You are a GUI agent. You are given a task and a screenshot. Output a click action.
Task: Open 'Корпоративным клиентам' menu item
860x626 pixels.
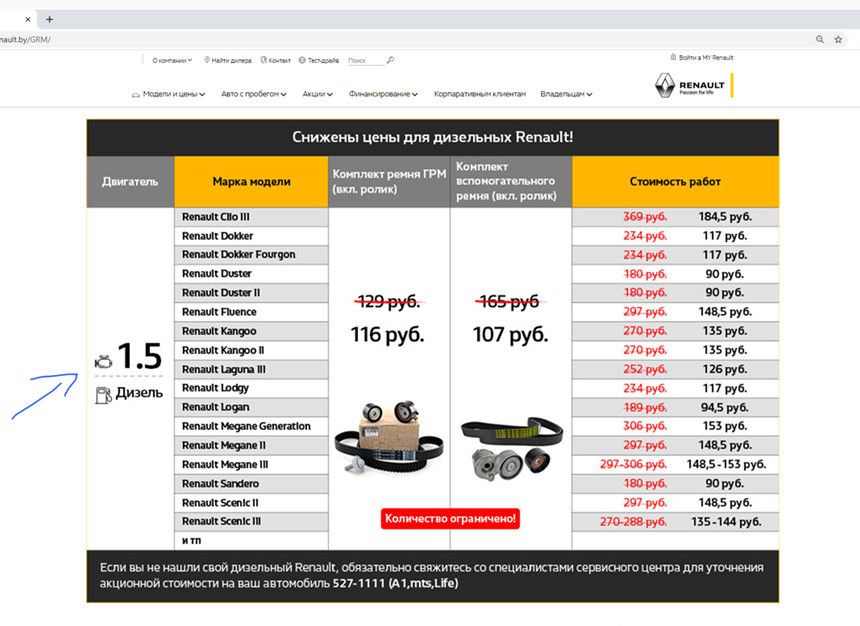[x=480, y=94]
